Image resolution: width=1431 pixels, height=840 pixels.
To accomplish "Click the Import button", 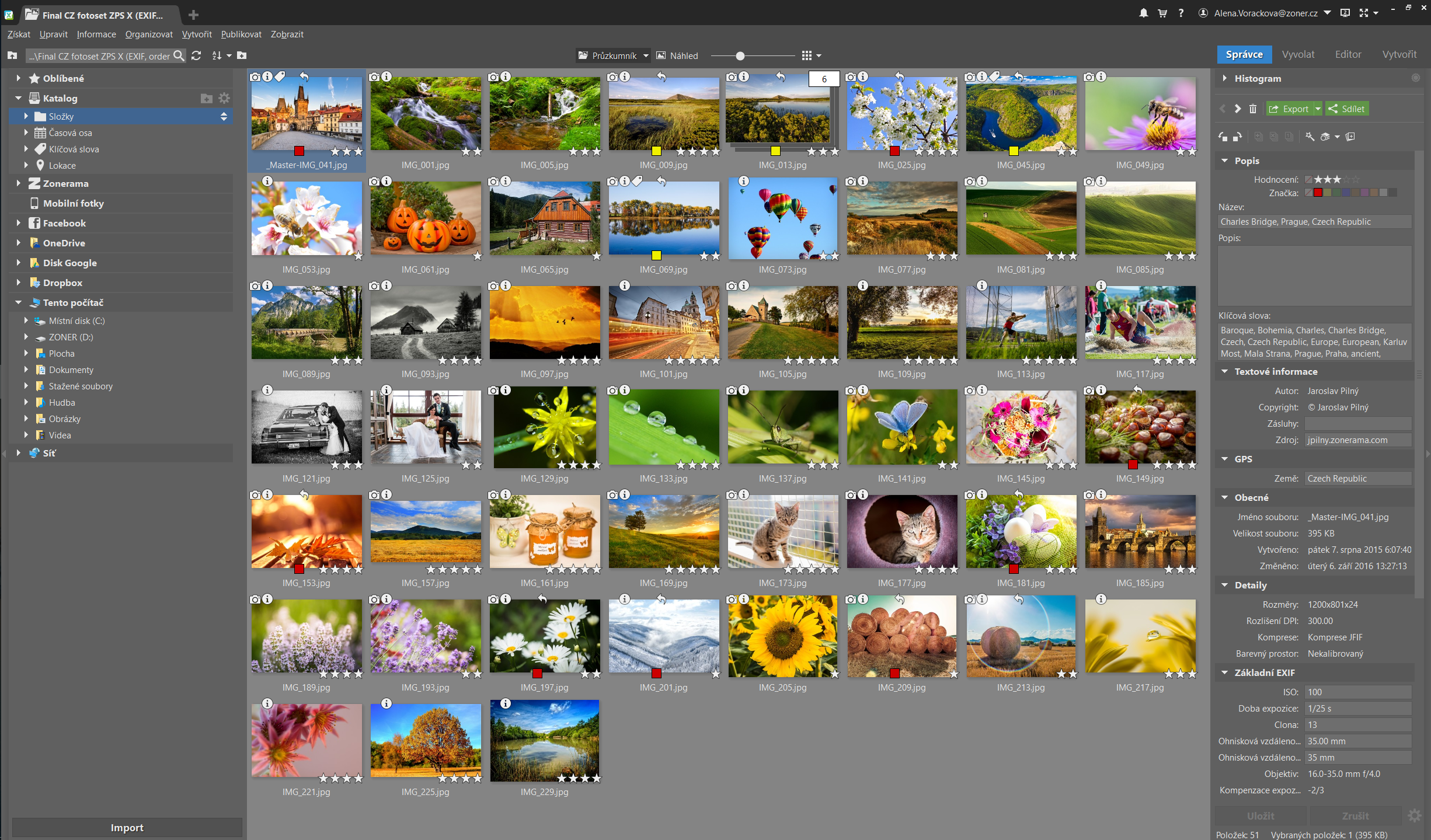I will 127,827.
